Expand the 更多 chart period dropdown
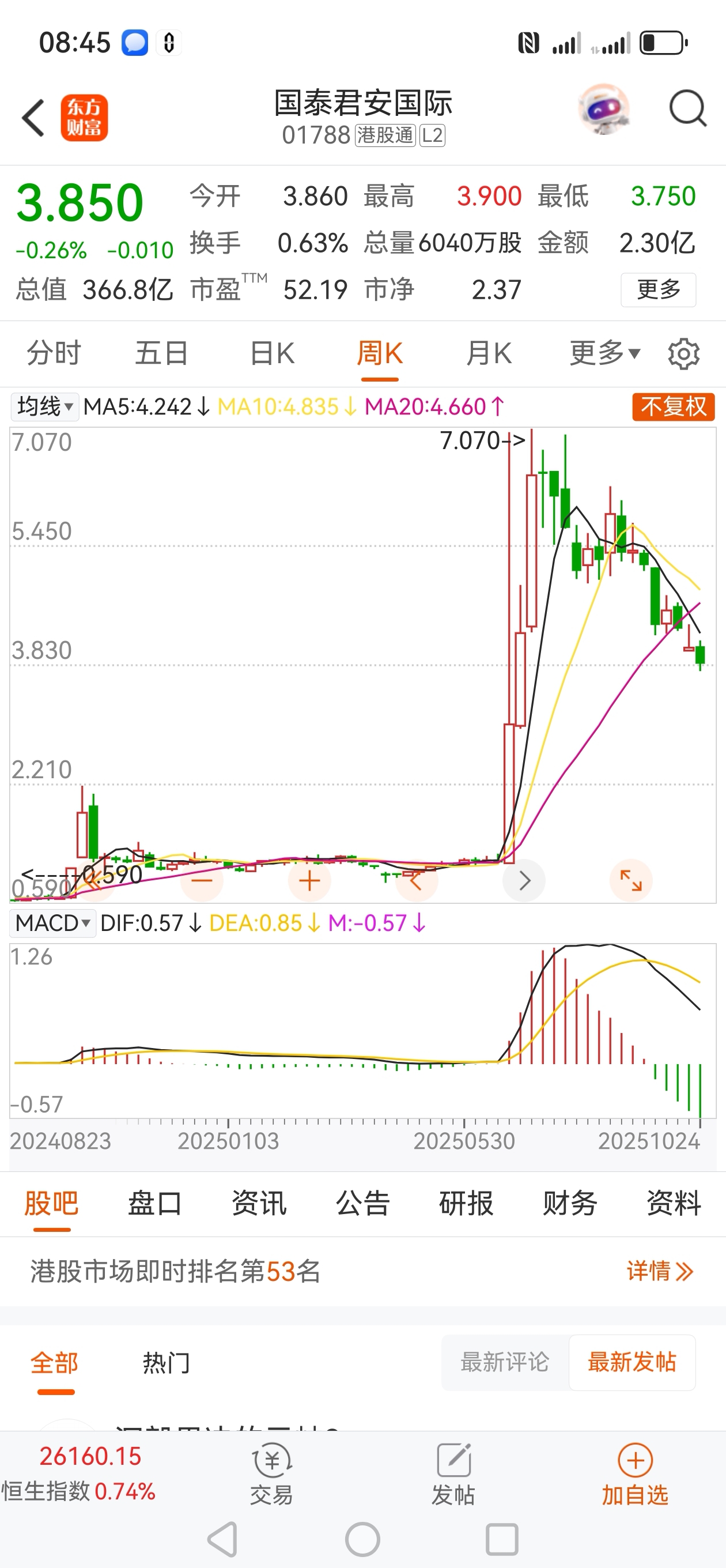 pyautogui.click(x=605, y=353)
